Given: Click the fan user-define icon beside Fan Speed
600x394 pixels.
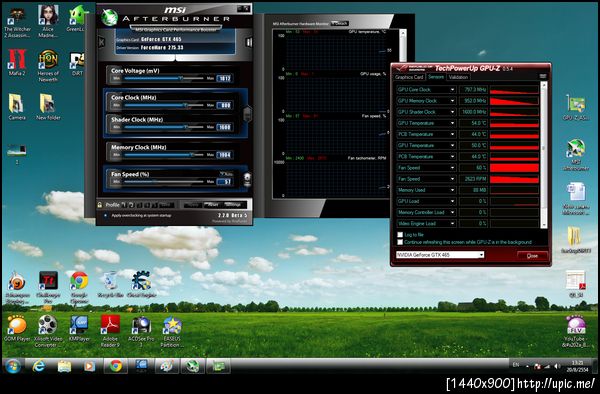Looking at the screenshot, I should 247,179.
